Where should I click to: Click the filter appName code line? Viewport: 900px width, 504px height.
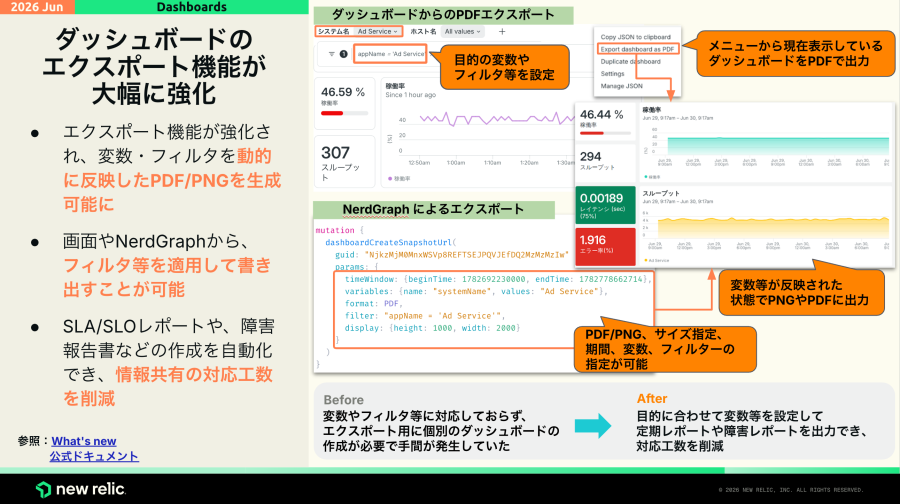coord(425,316)
